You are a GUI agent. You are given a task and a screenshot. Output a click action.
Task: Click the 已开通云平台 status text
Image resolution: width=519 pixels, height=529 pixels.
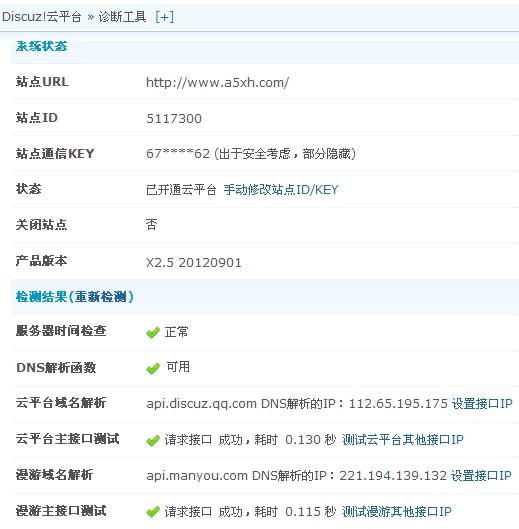(181, 190)
